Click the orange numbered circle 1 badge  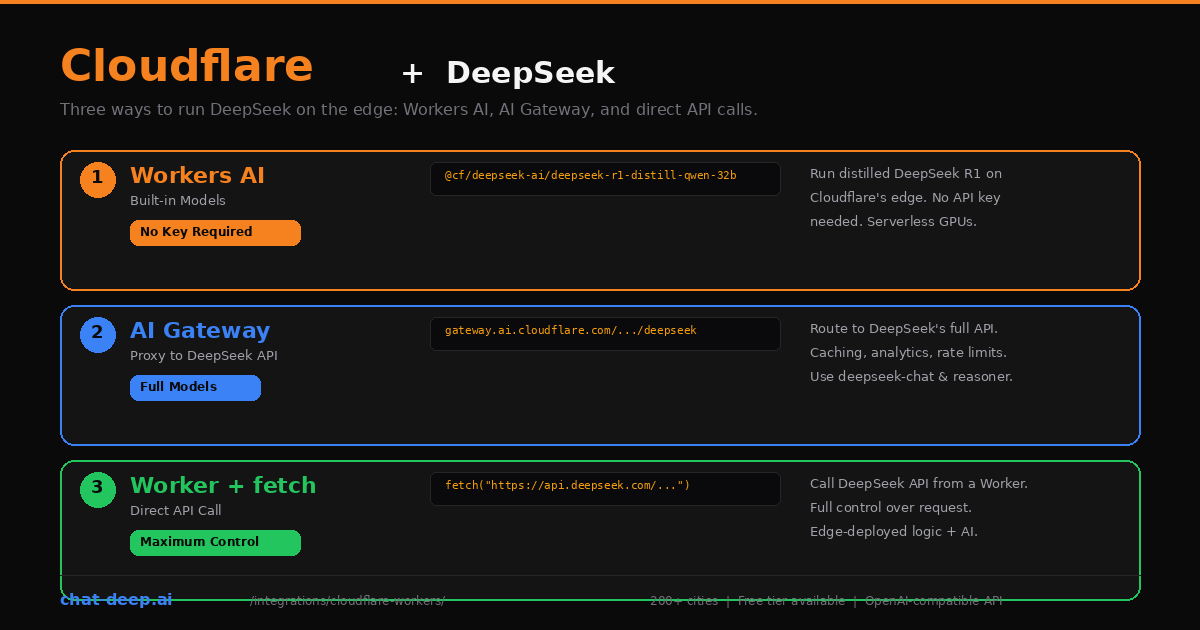97,179
